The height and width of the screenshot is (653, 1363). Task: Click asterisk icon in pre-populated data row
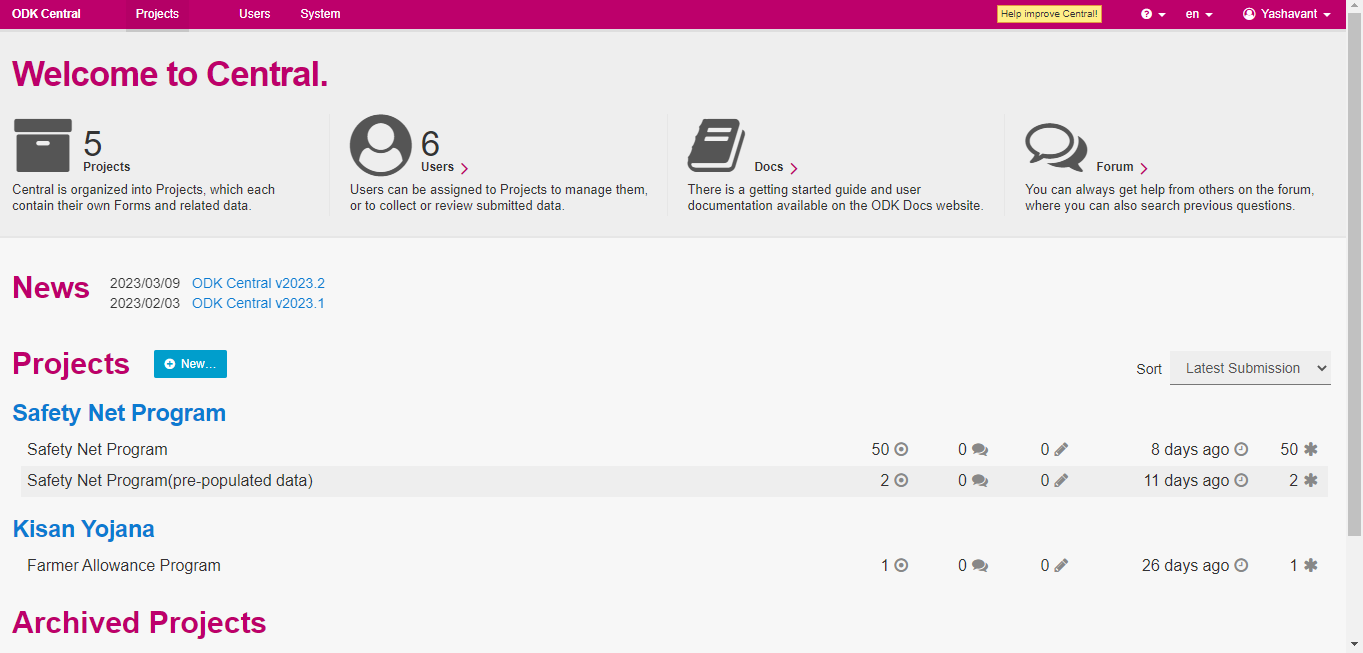click(x=1310, y=481)
